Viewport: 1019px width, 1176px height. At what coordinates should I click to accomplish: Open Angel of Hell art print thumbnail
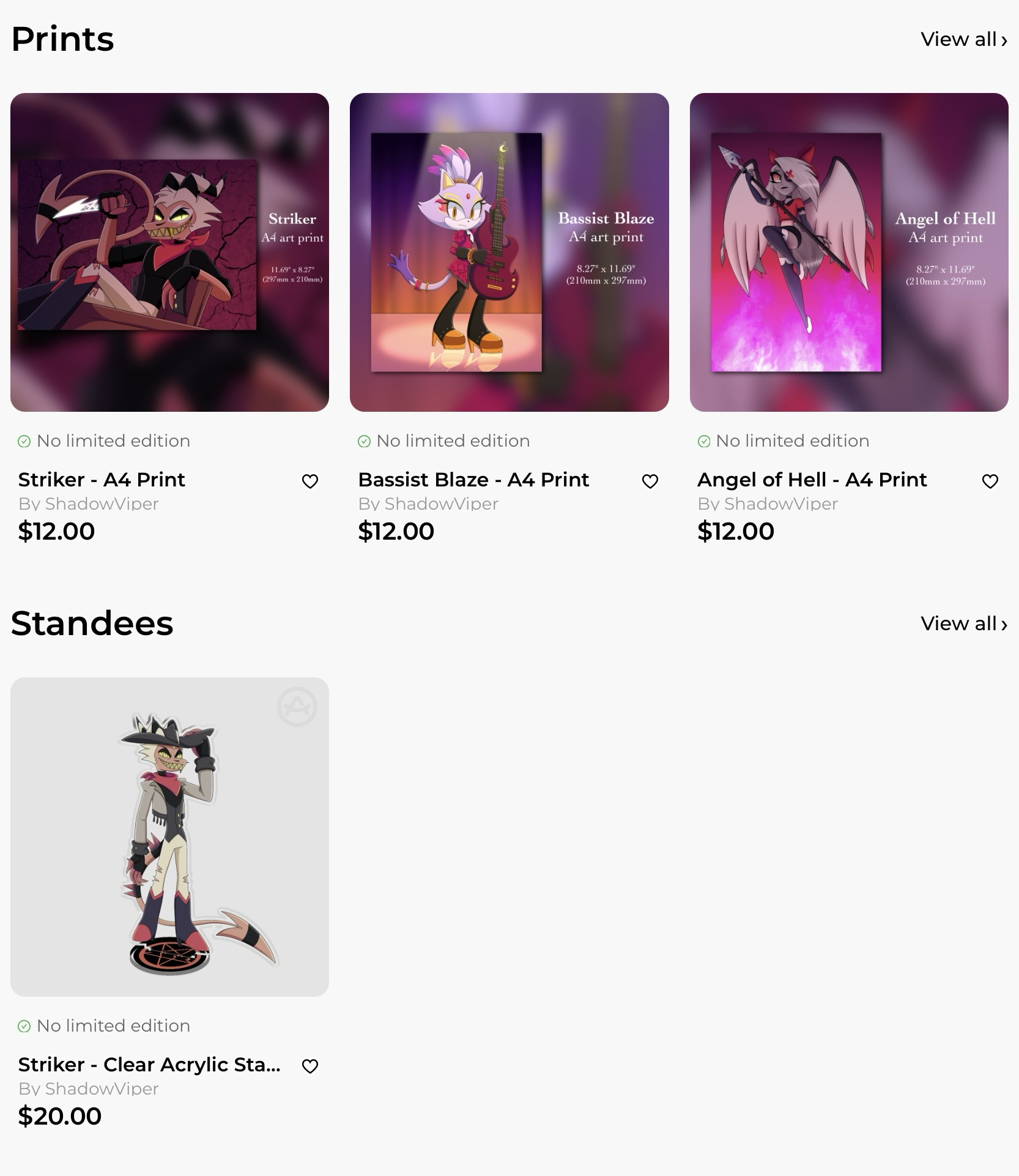click(849, 252)
